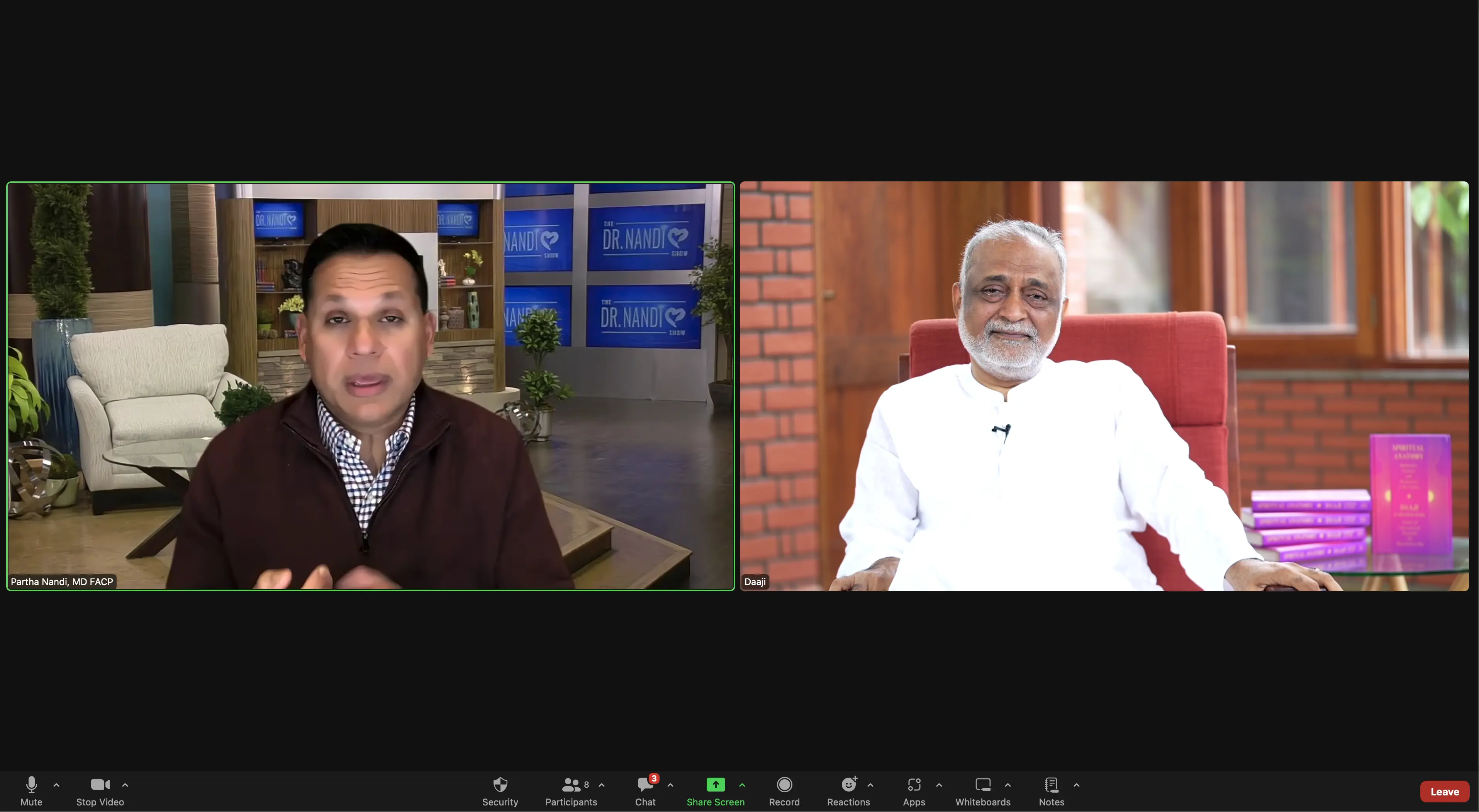
Task: Start recording with Record button
Action: point(784,791)
